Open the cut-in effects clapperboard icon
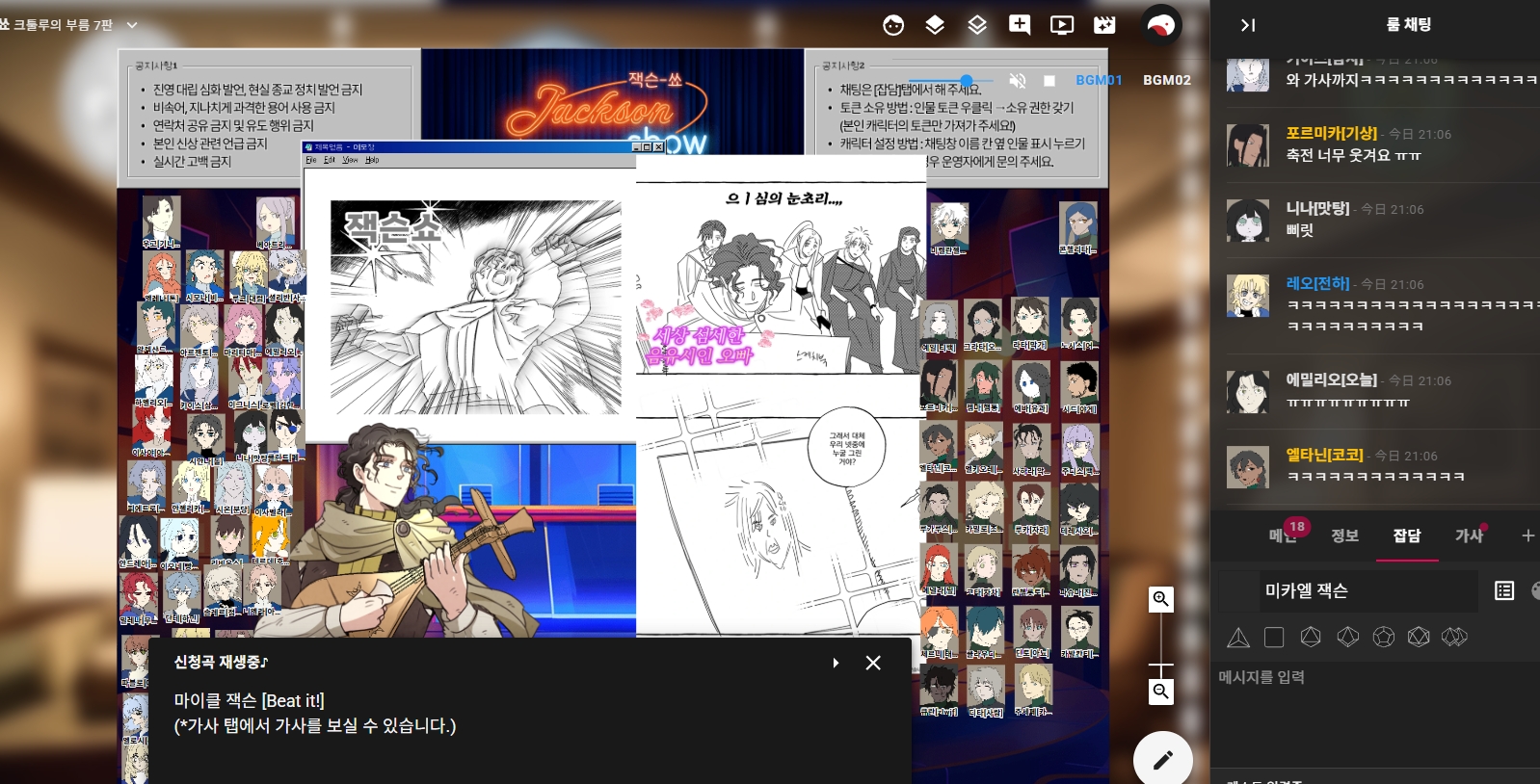The height and width of the screenshot is (784, 1540). tap(1104, 25)
